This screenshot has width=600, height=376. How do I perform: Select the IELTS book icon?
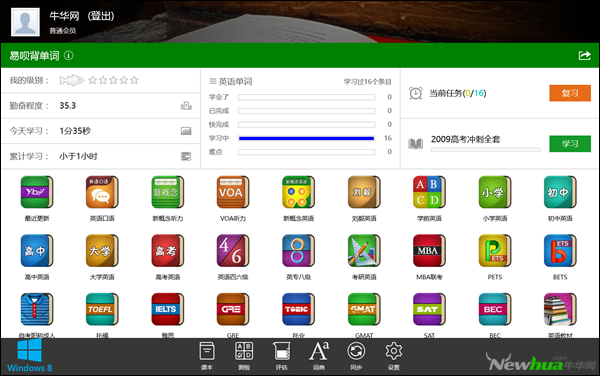pyautogui.click(x=168, y=309)
